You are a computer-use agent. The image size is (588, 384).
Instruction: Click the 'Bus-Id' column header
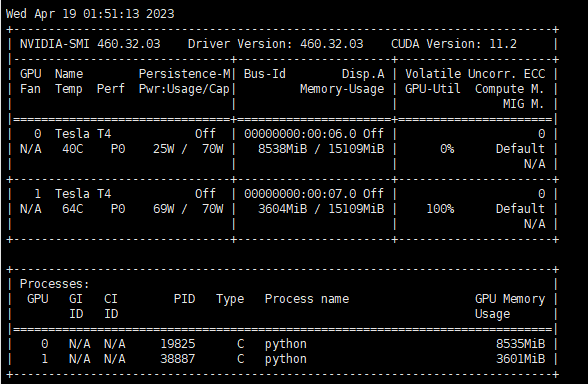coord(265,74)
